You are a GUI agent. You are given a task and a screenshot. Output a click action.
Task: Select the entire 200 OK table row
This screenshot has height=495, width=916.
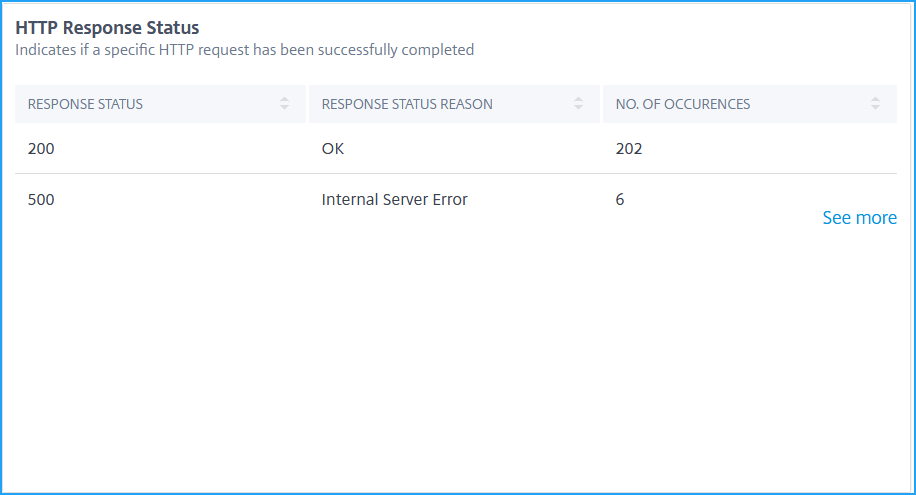click(456, 148)
